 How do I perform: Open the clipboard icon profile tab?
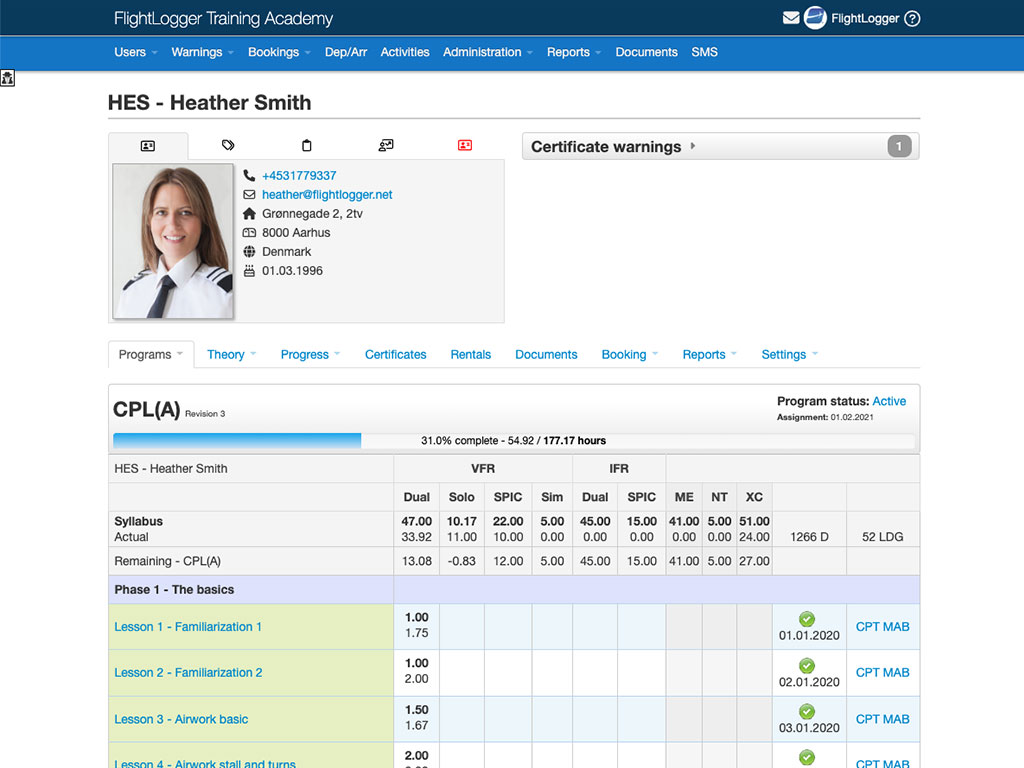[307, 146]
